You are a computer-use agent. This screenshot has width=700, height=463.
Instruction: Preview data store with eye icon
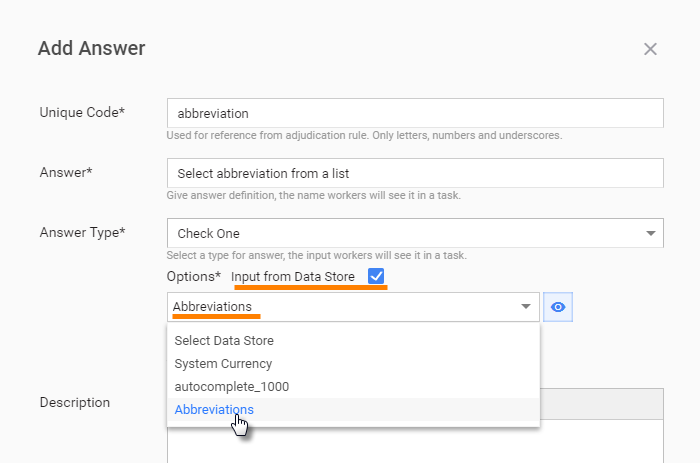click(x=558, y=307)
